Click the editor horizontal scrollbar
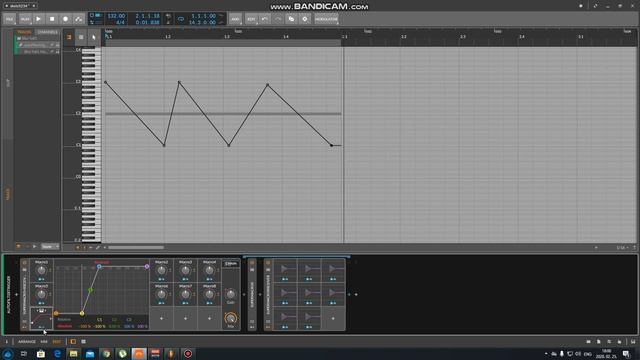The image size is (640, 360). click(x=136, y=247)
